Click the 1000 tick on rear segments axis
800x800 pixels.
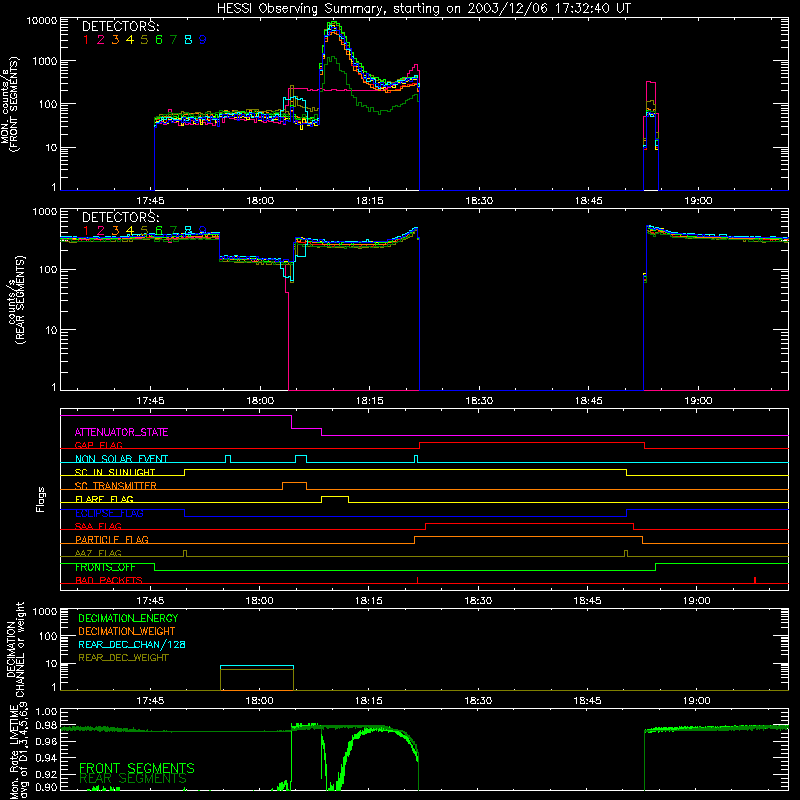click(44, 212)
